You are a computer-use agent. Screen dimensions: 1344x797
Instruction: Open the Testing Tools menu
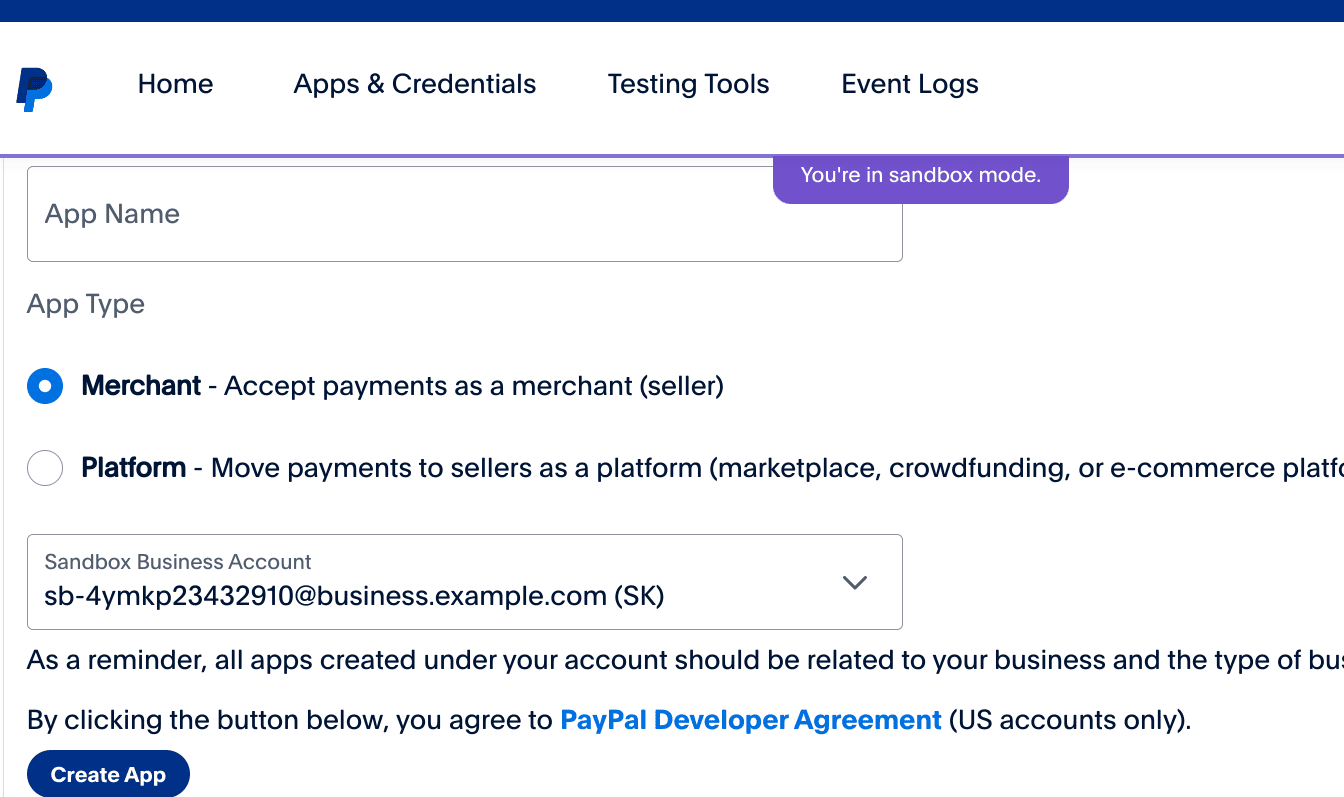pyautogui.click(x=688, y=84)
